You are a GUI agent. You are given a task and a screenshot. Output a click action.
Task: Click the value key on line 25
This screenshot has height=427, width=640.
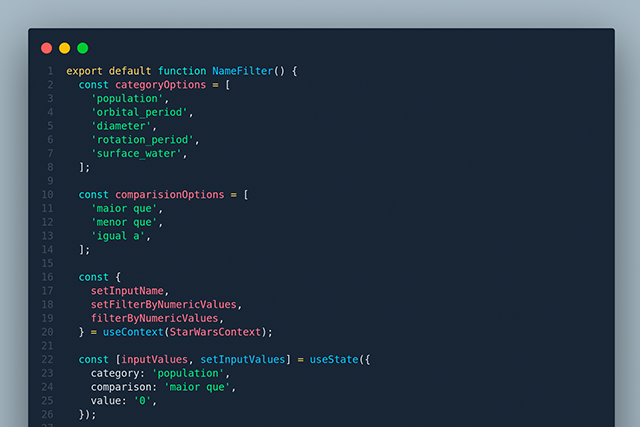pos(106,401)
